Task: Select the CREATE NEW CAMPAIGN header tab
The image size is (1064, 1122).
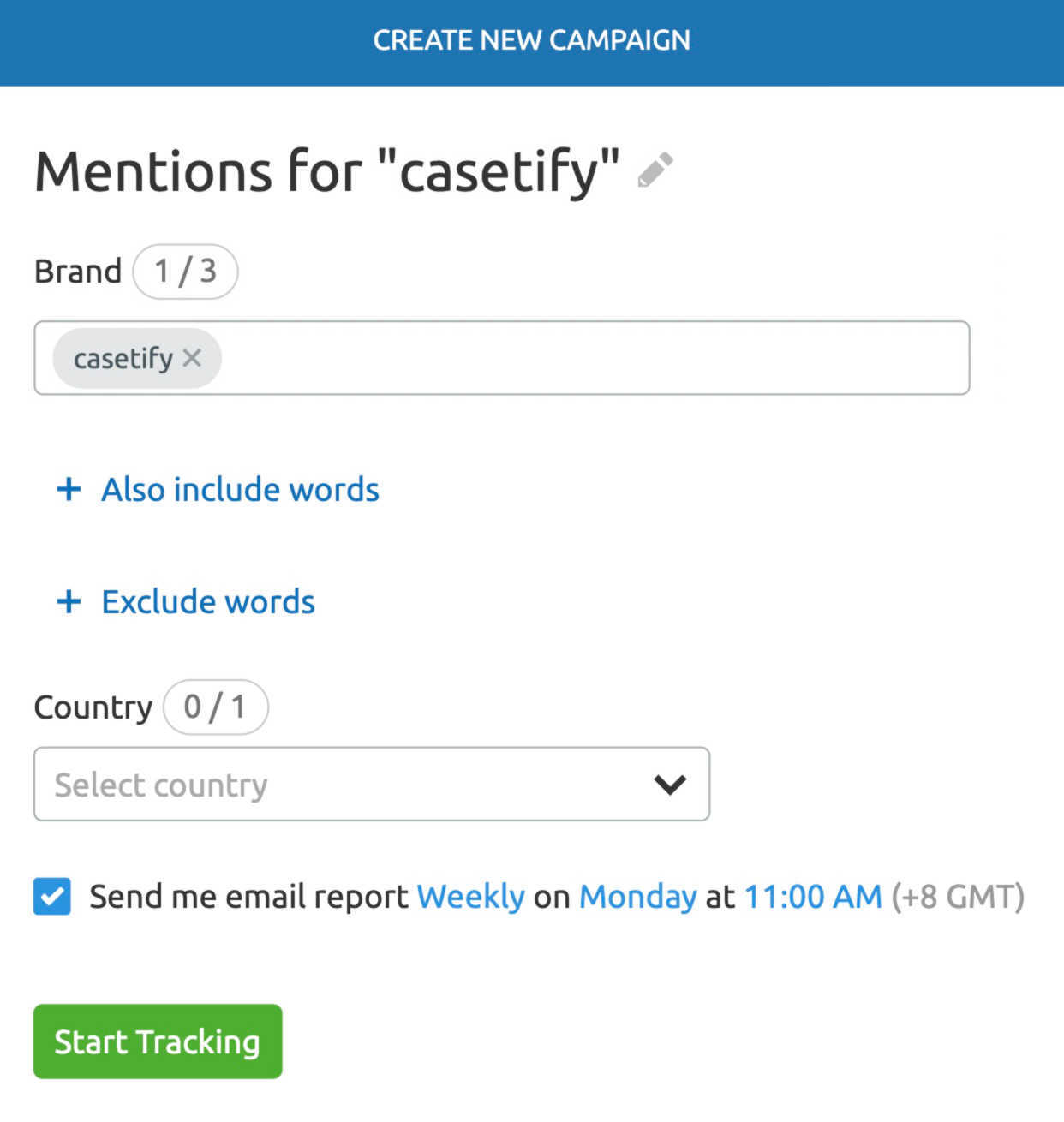Action: 531,40
